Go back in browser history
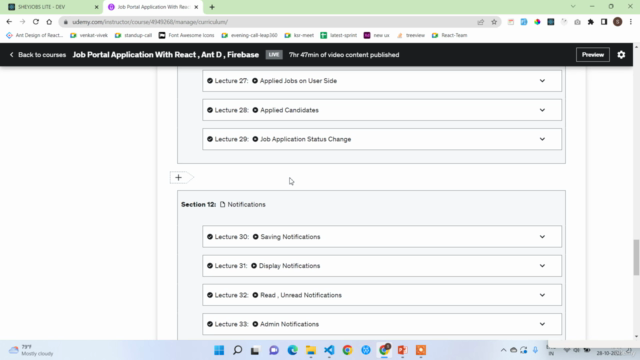Viewport: 640px width, 360px height. point(9,22)
